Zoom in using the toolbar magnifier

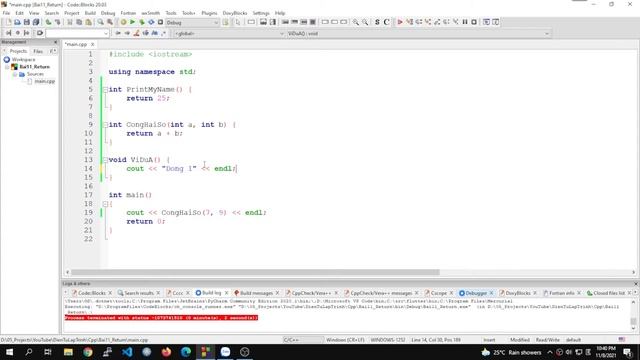pos(356,22)
